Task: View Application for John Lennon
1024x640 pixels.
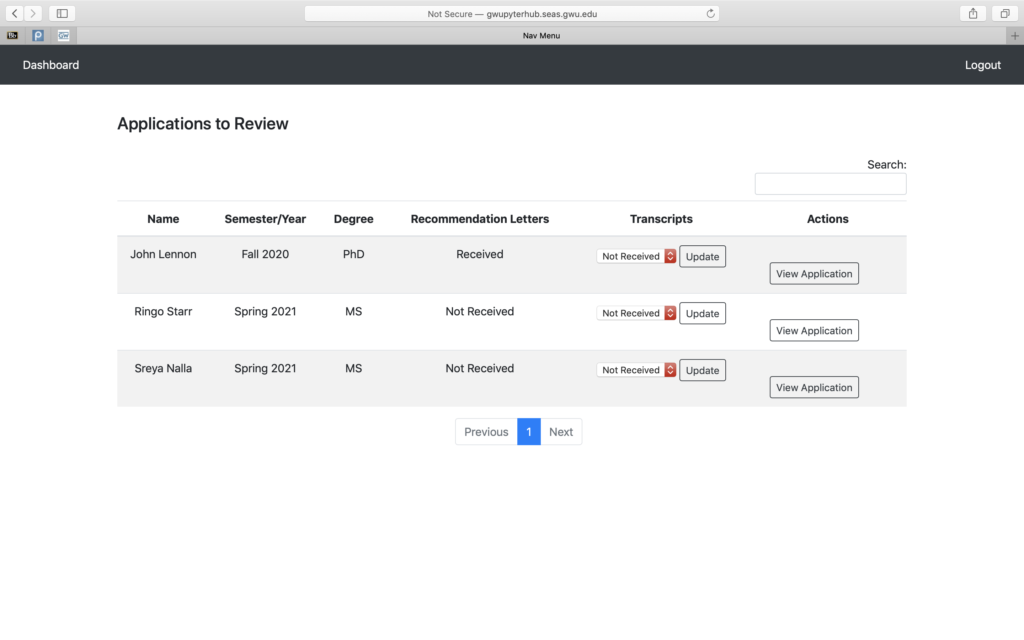Action: (813, 274)
